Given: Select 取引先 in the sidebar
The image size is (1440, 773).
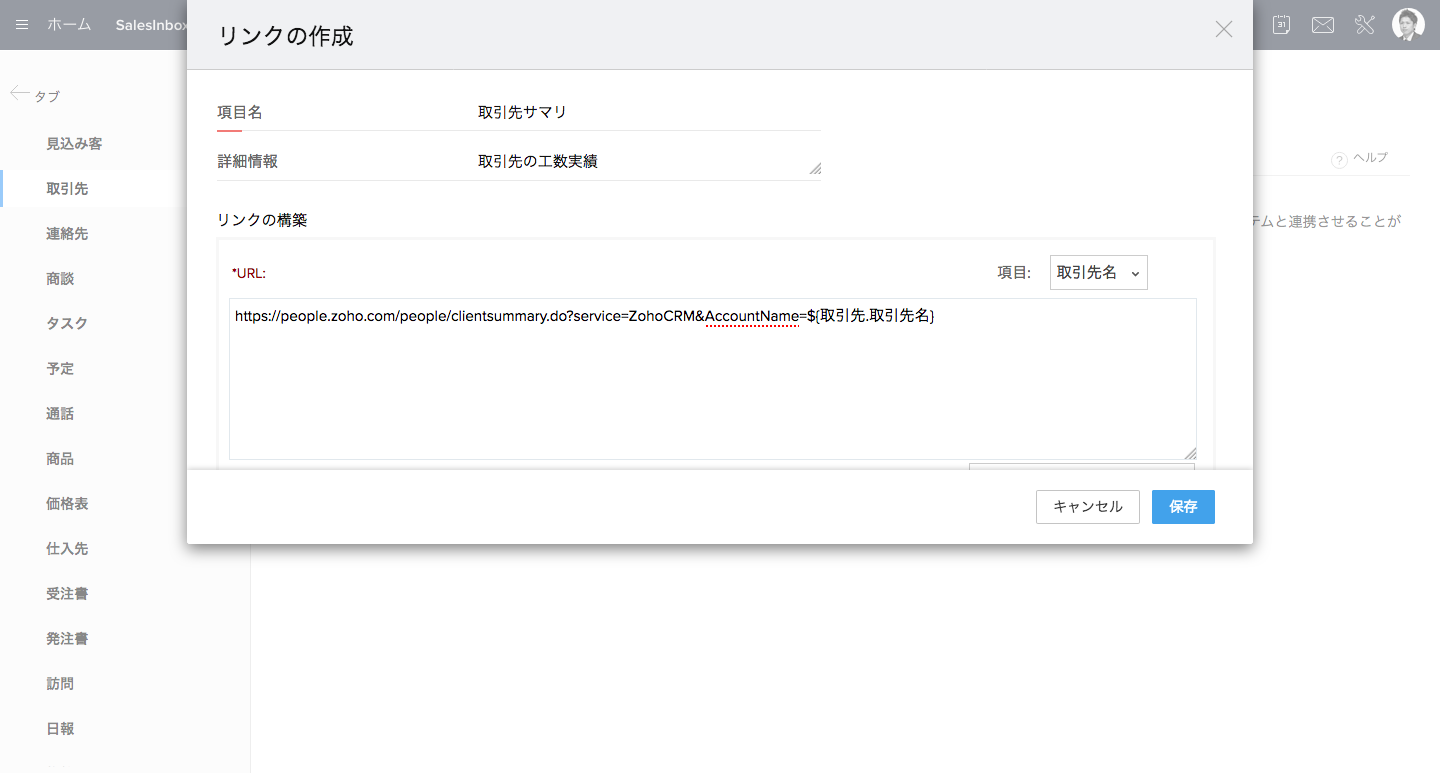Looking at the screenshot, I should [67, 189].
